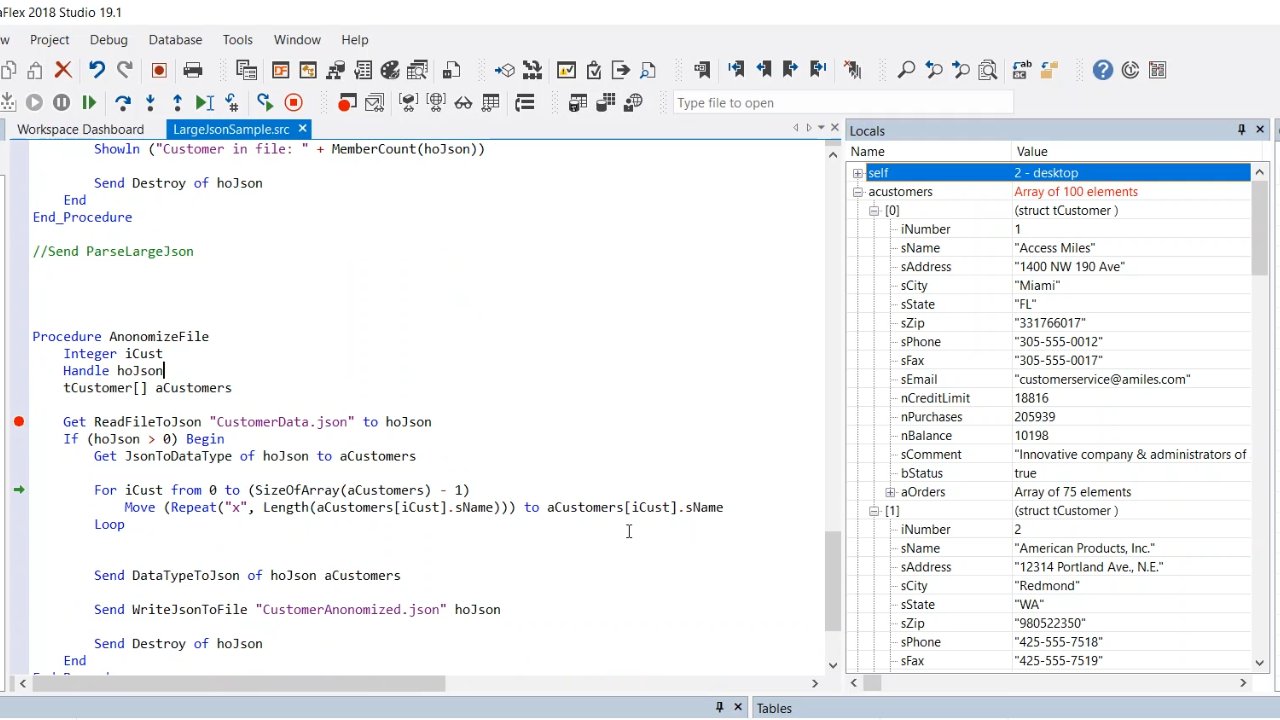The height and width of the screenshot is (720, 1280).
Task: Click the Value column header in Locals
Action: [1032, 152]
